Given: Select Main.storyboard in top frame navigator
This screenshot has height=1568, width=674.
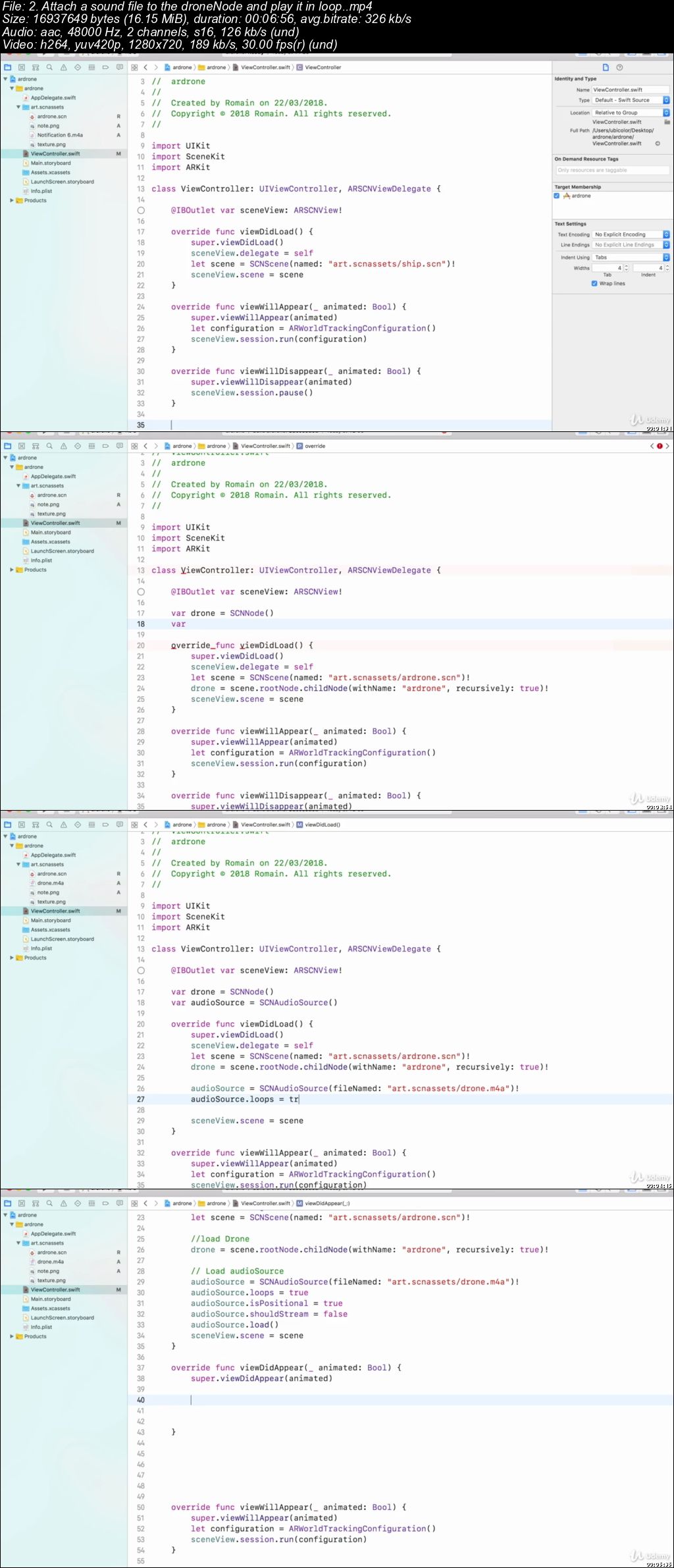Looking at the screenshot, I should tap(51, 163).
